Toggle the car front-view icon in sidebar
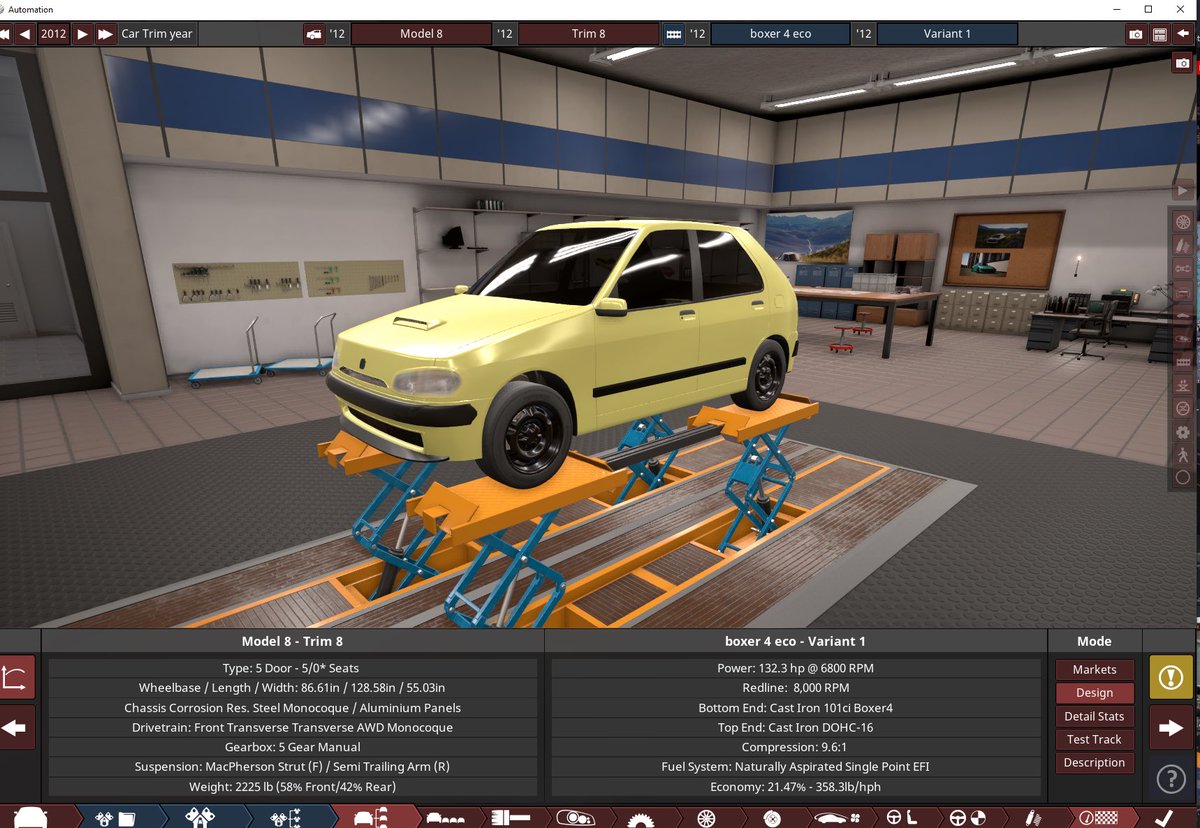 point(1183,292)
